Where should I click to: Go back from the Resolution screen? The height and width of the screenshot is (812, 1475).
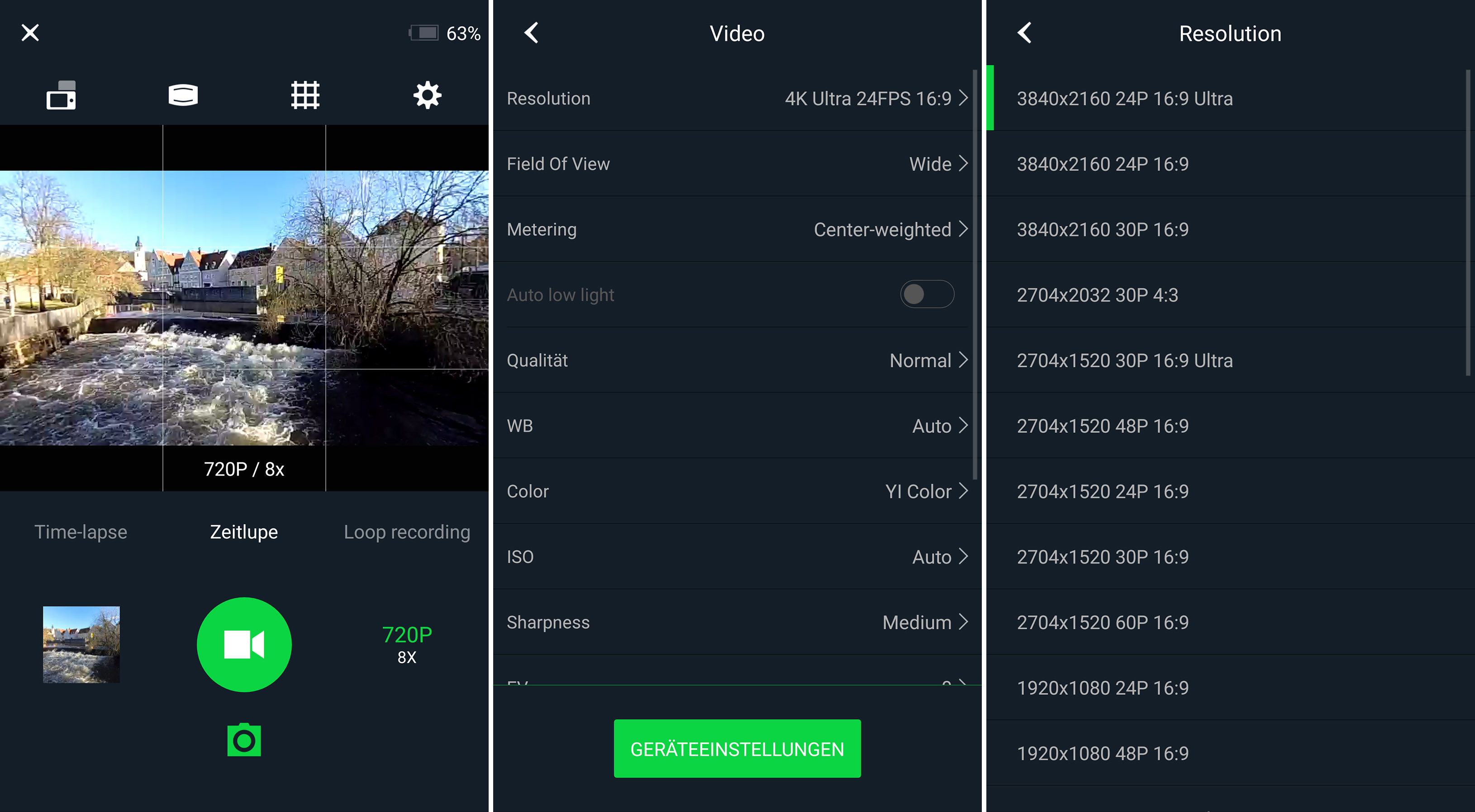[1024, 33]
